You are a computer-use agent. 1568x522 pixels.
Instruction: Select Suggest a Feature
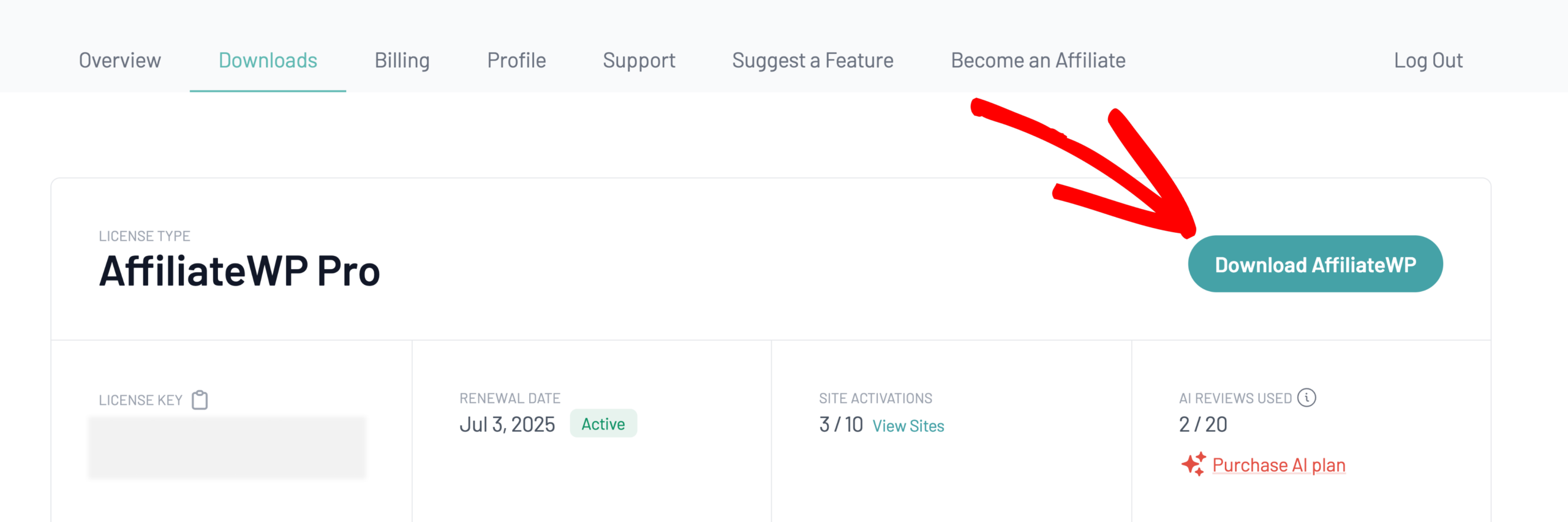tap(812, 60)
